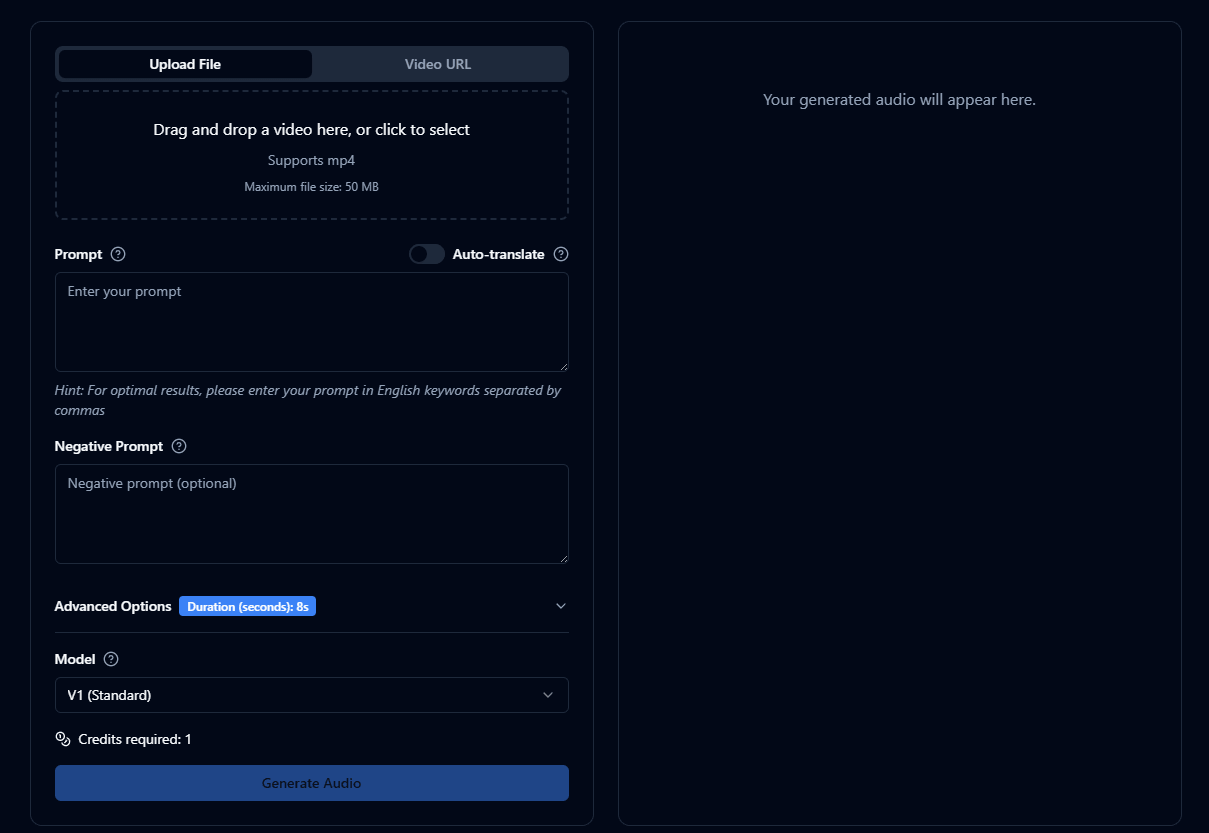Viewport: 1209px width, 833px height.
Task: Focus the Enter your prompt text field
Action: point(311,322)
